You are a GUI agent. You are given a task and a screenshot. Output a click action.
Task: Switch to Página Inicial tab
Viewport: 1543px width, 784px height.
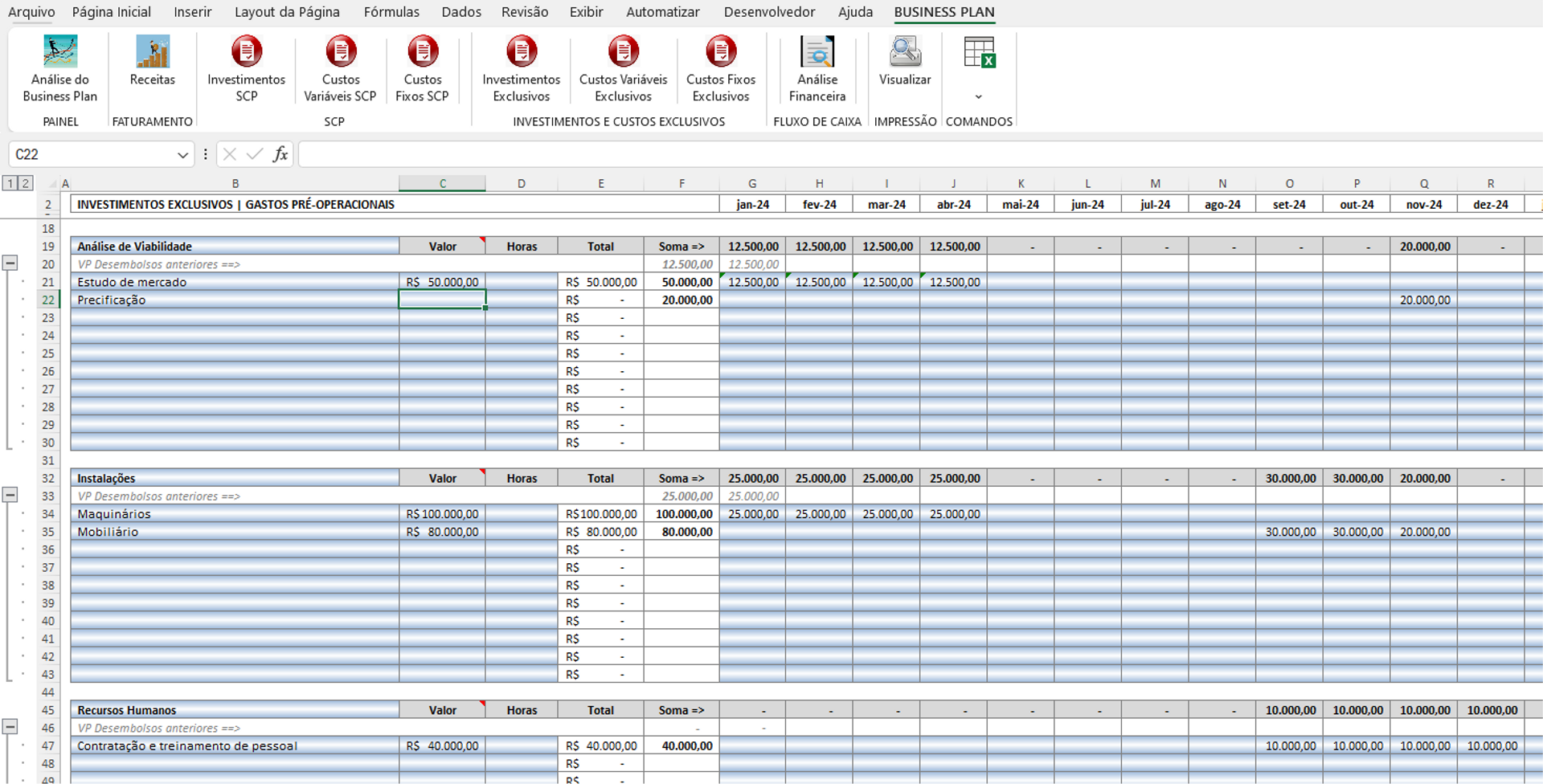click(112, 12)
